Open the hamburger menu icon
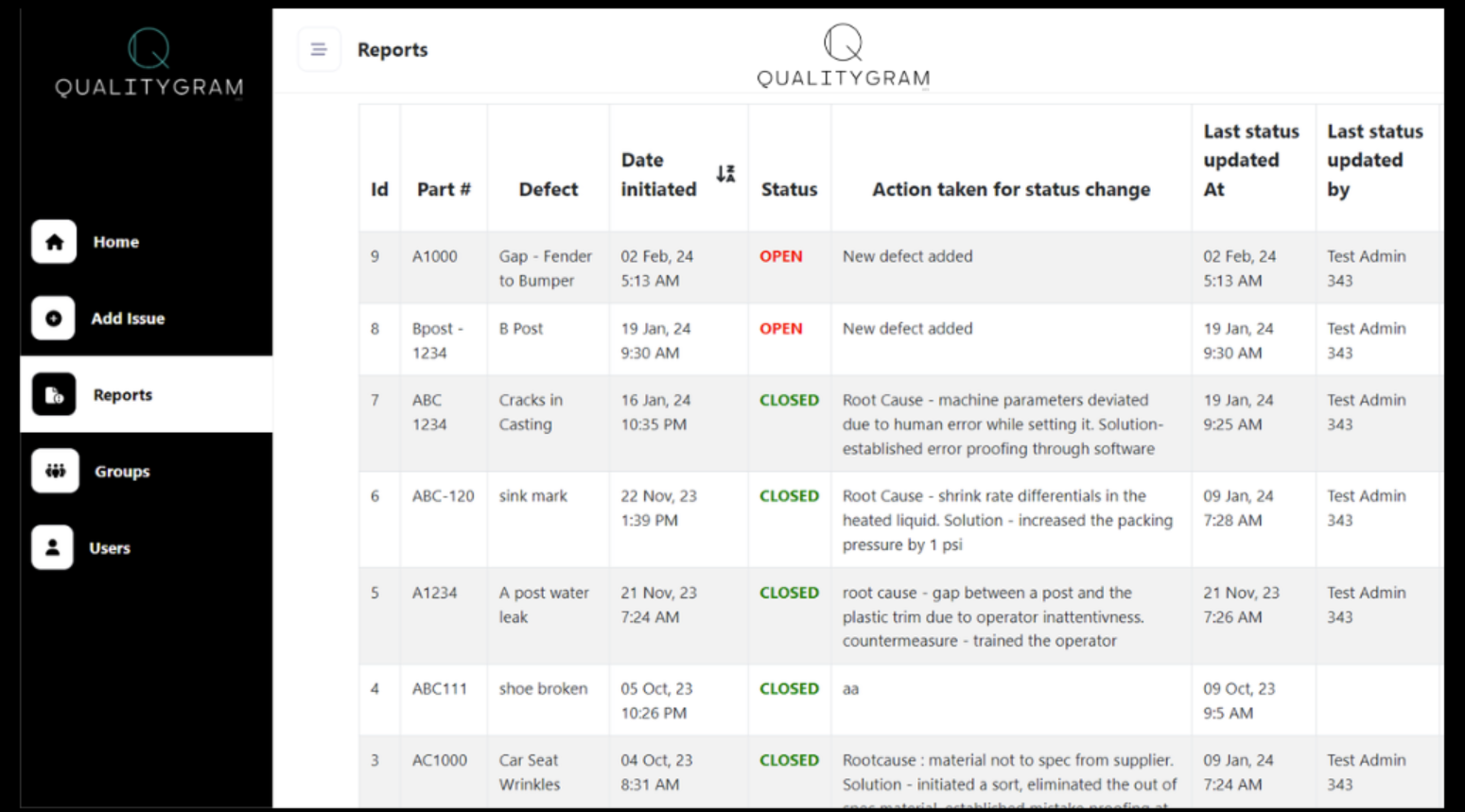 (319, 49)
